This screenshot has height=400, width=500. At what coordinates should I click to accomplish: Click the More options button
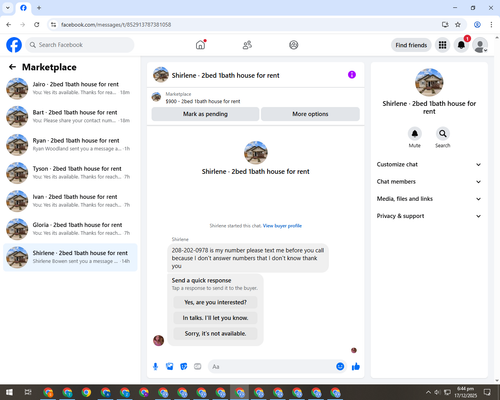click(310, 114)
